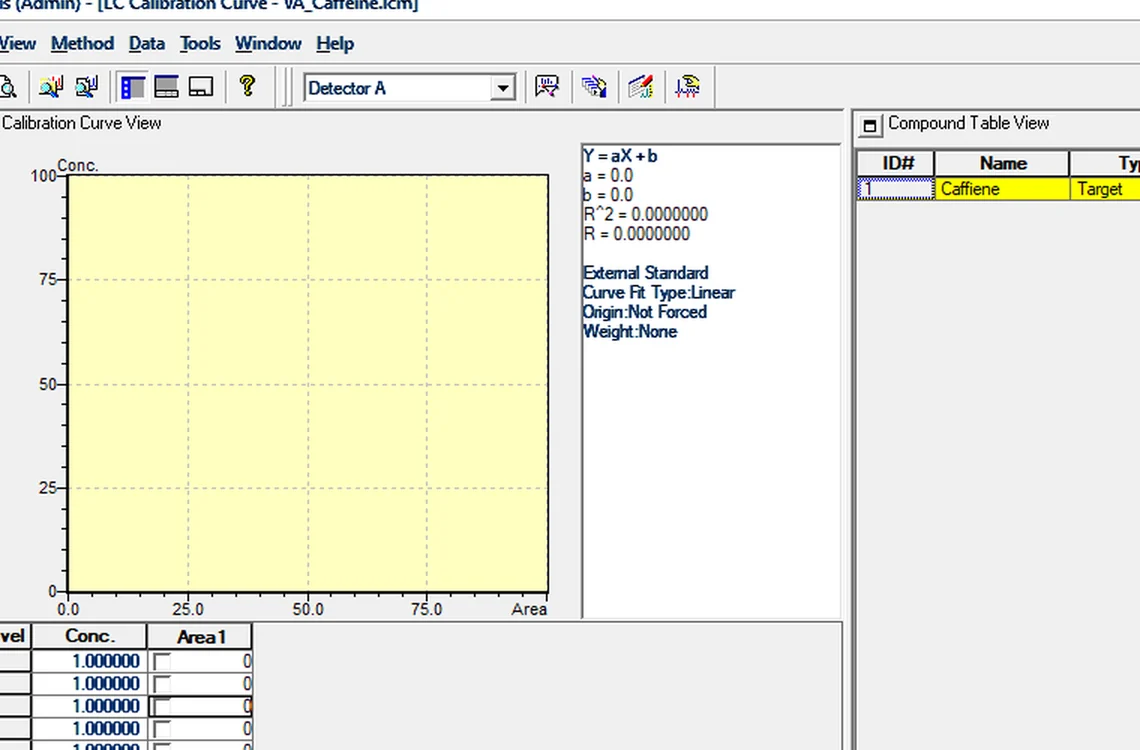Click the Name column header
1140x750 pixels.
[x=1003, y=164]
